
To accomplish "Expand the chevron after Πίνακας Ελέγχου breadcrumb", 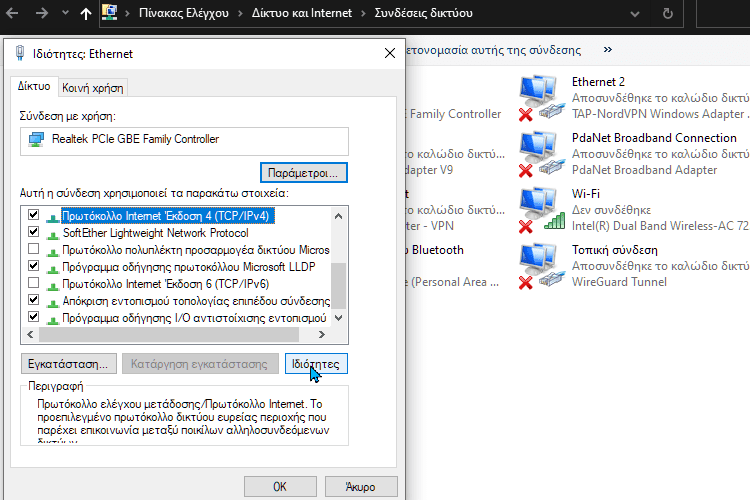I will pyautogui.click(x=241, y=13).
